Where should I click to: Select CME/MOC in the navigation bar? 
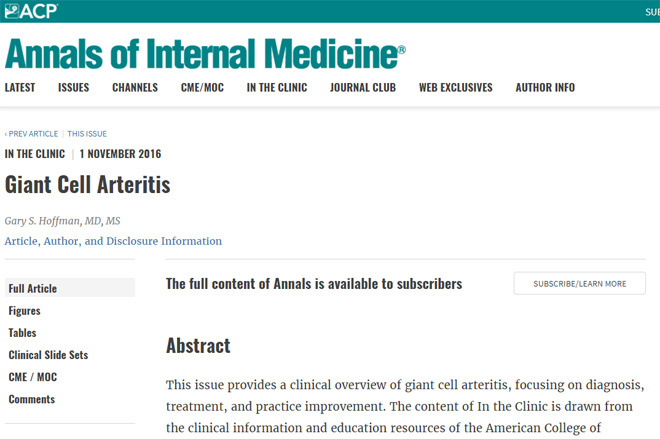(202, 88)
